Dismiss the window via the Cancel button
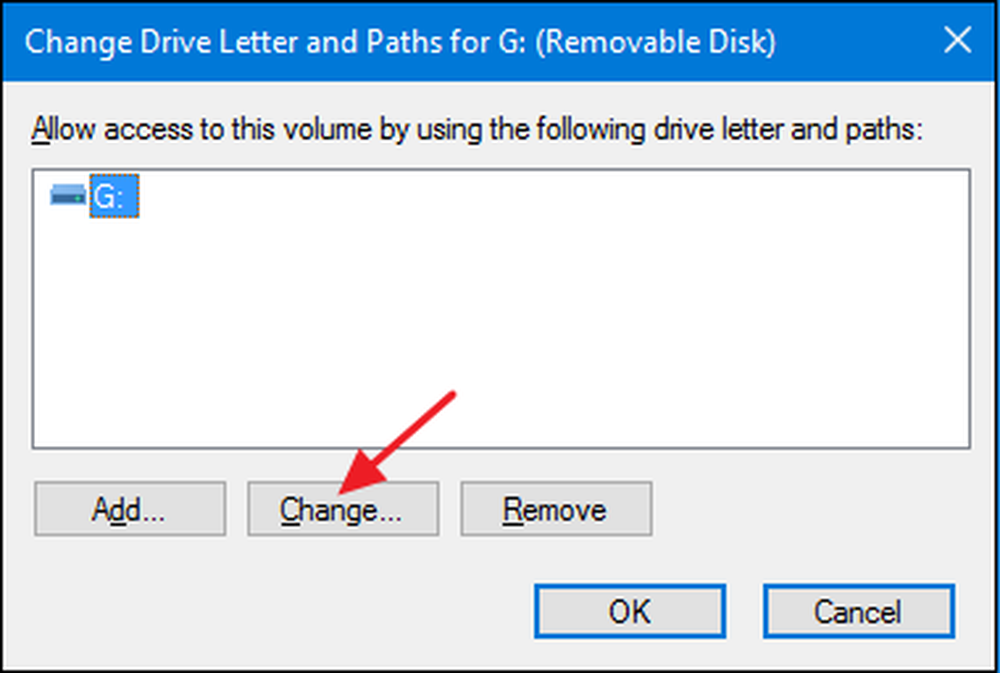Screen dimensions: 1000x673 point(858,611)
